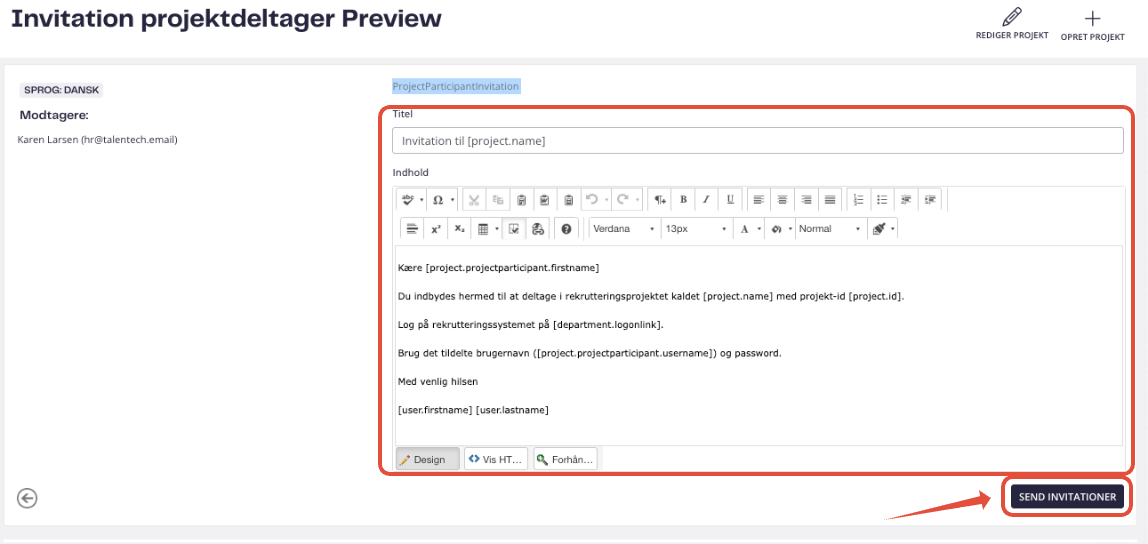The image size is (1148, 544).
Task: Click the redo arrow icon
Action: [623, 199]
